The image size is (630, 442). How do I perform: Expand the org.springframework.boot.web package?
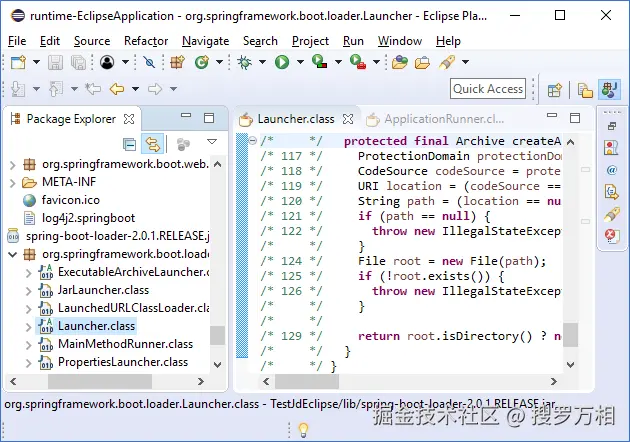tap(12, 165)
